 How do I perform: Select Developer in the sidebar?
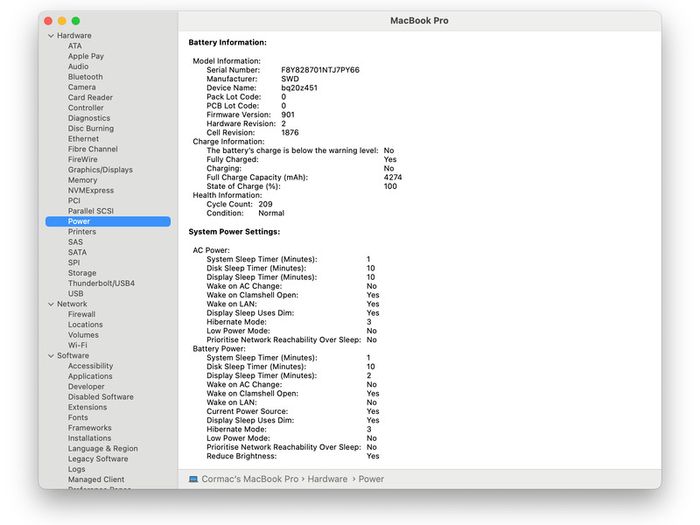[86, 387]
